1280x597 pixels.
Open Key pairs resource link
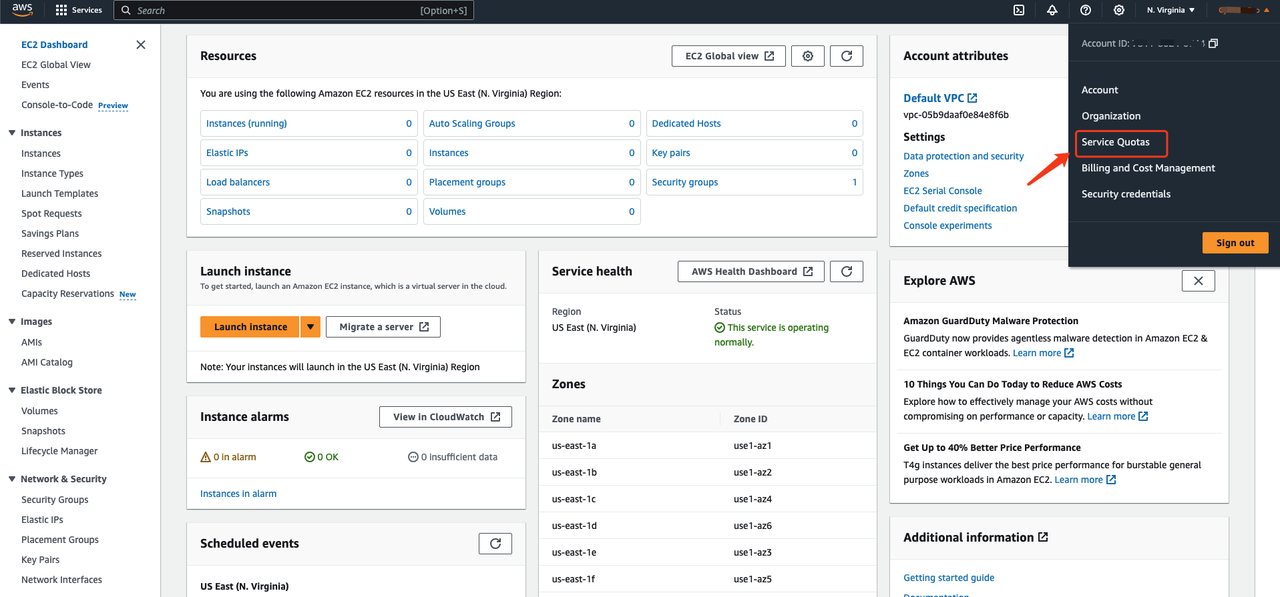point(671,153)
